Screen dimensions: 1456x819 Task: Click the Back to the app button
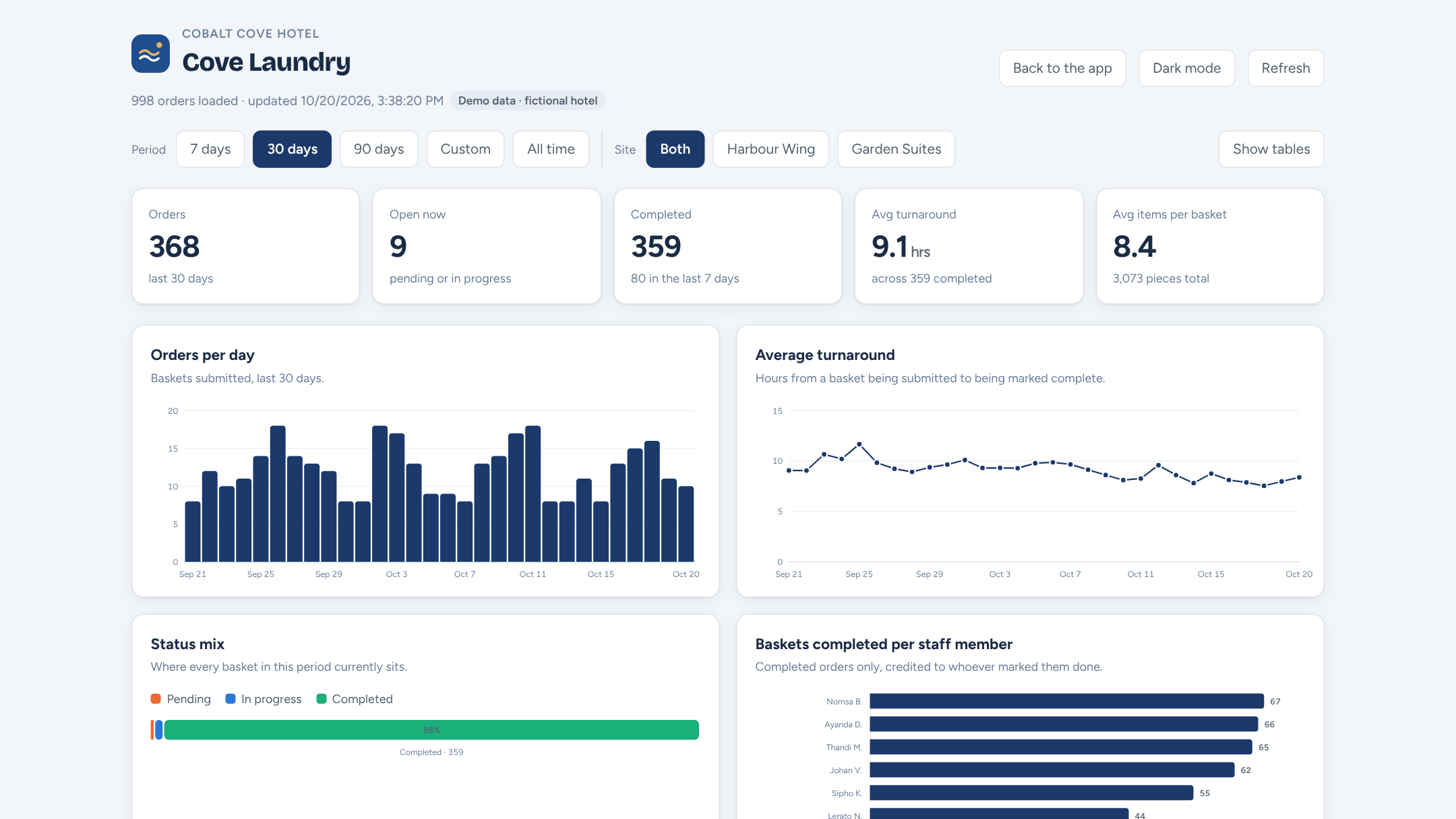pyautogui.click(x=1062, y=68)
